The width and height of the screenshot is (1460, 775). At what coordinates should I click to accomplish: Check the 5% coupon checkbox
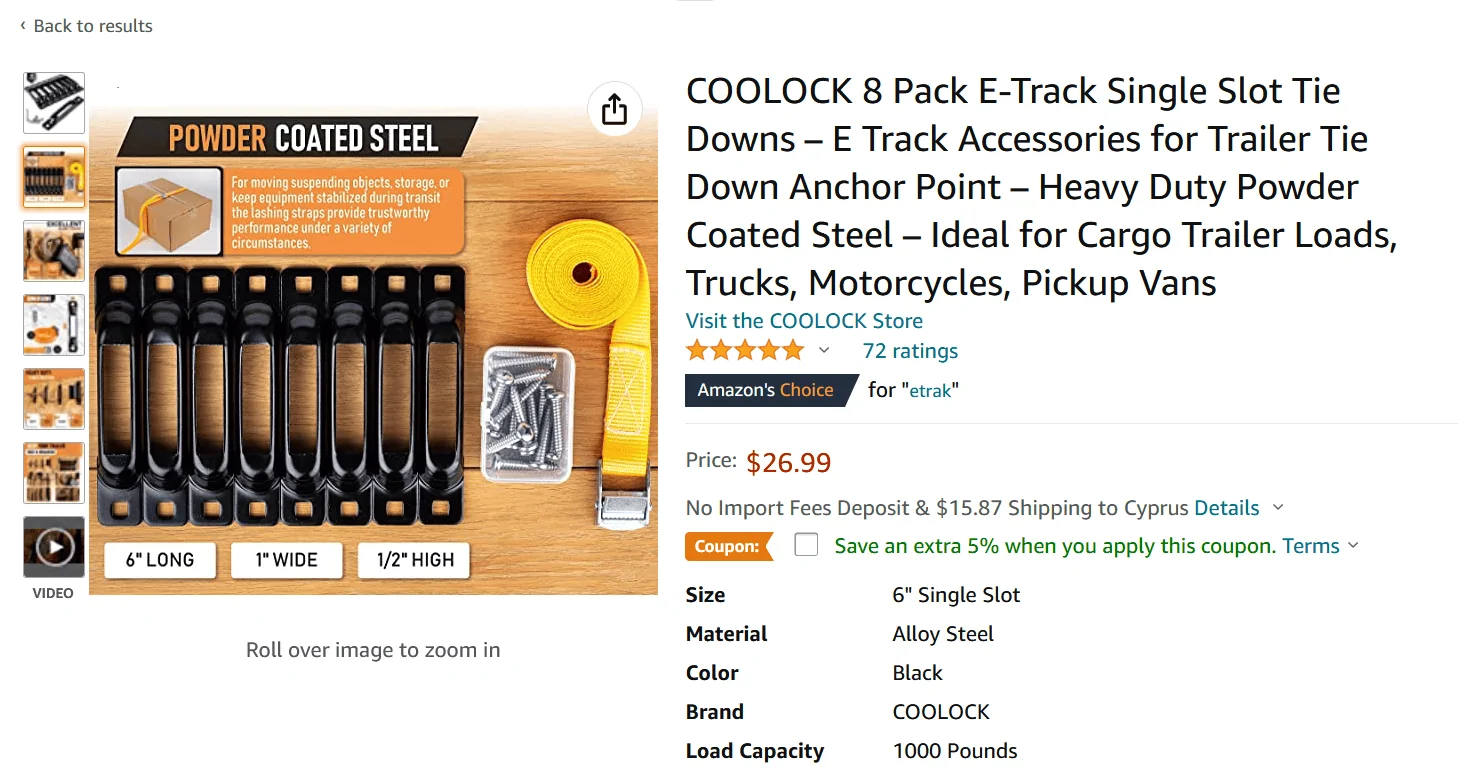806,545
